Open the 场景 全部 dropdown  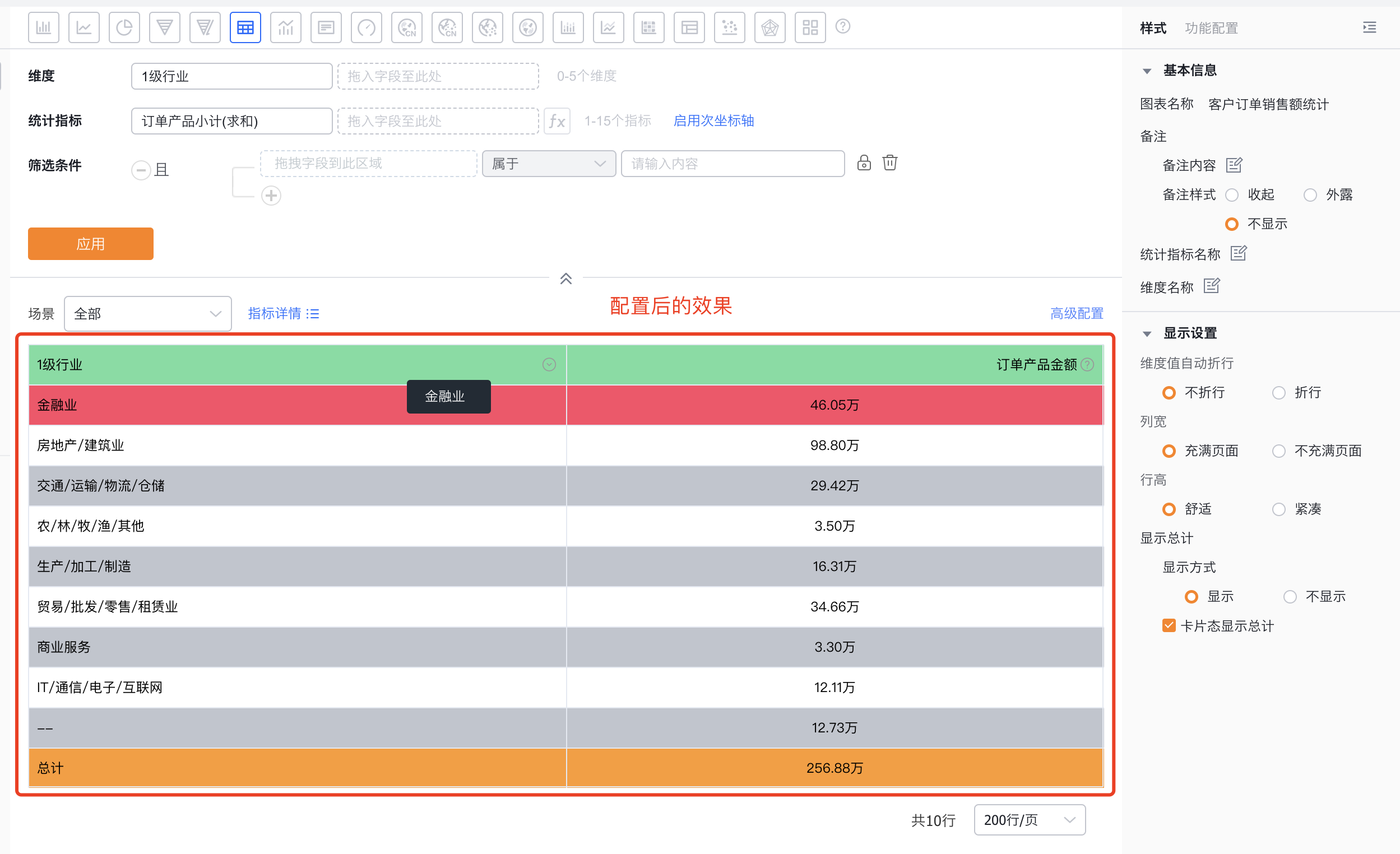[147, 314]
